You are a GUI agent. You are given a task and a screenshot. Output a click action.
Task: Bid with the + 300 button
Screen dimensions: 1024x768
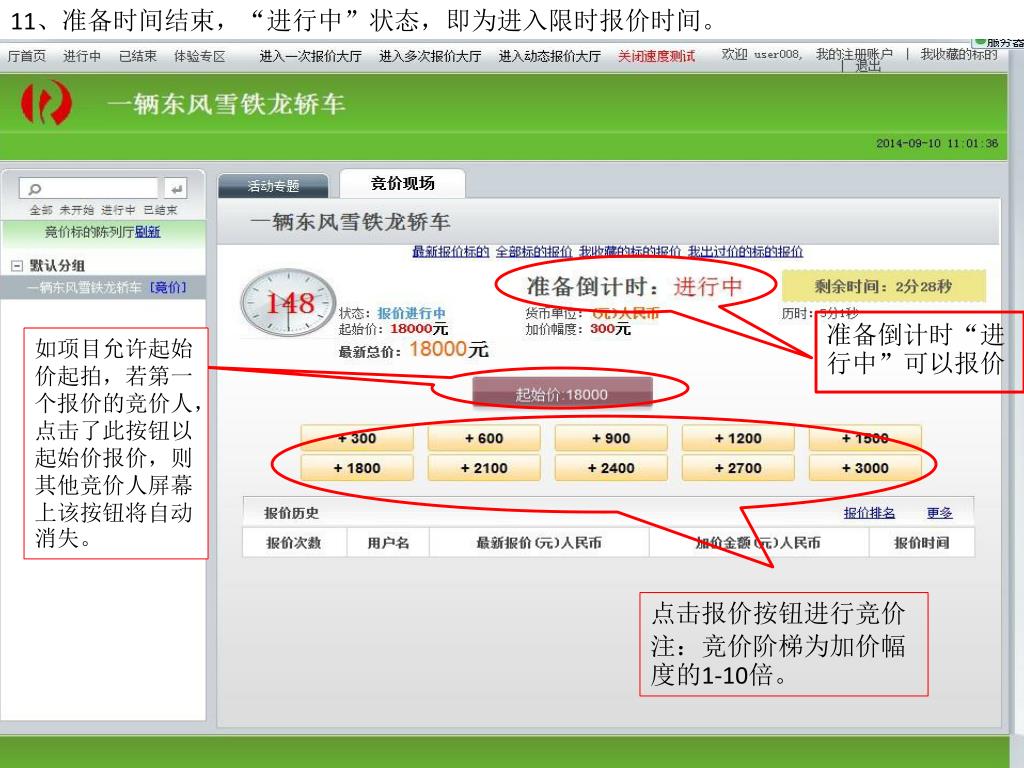click(x=357, y=438)
